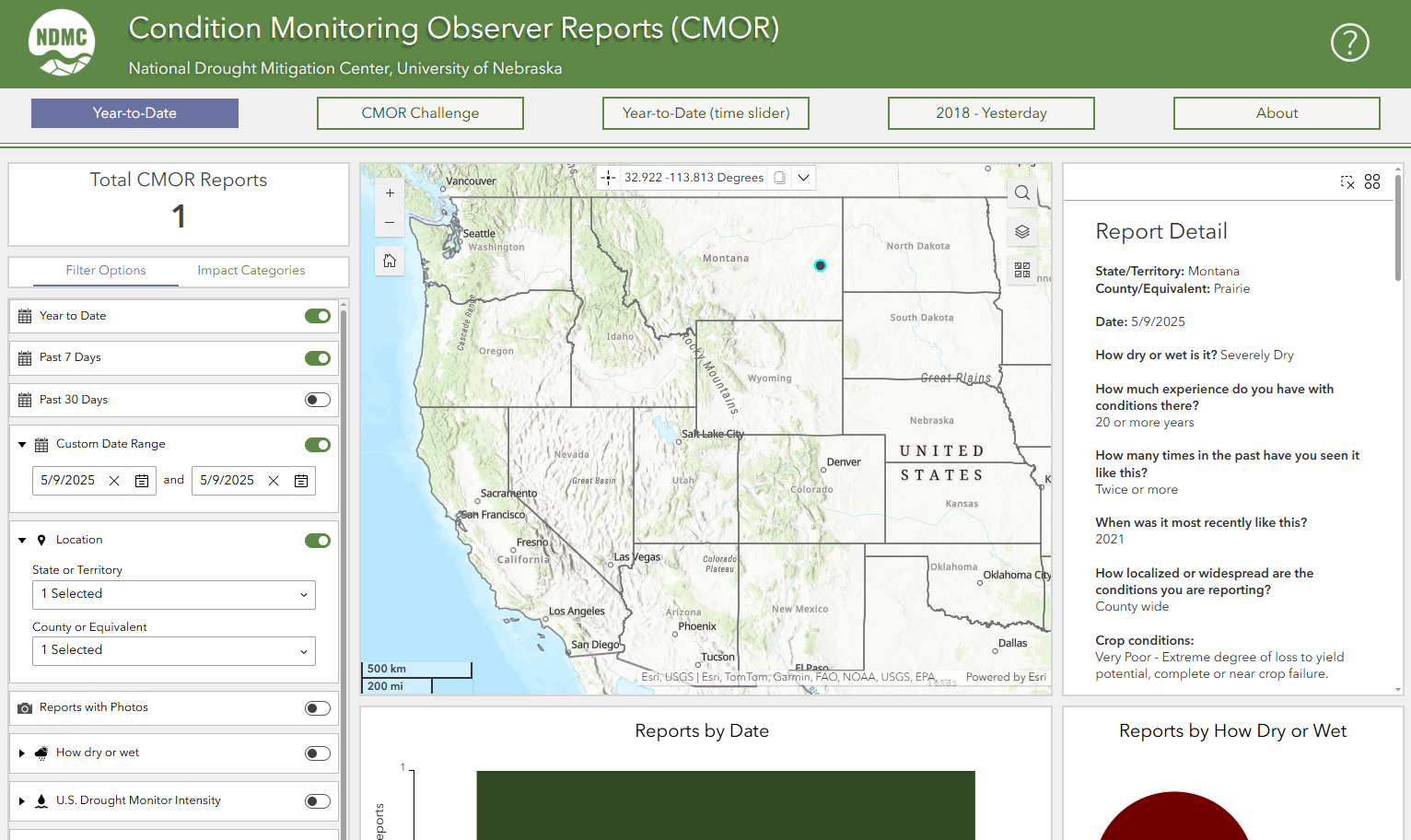The width and height of the screenshot is (1411, 840).
Task: Disable the Year to Date toggle
Action: coord(318,316)
